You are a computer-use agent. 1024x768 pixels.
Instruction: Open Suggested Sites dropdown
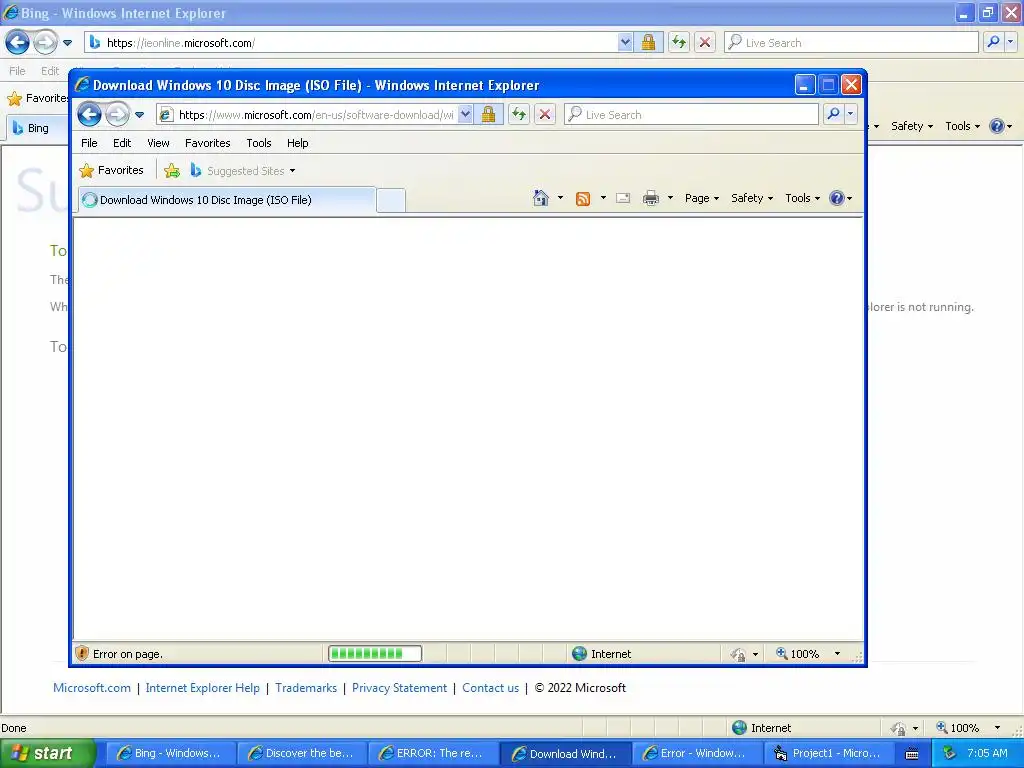point(242,171)
